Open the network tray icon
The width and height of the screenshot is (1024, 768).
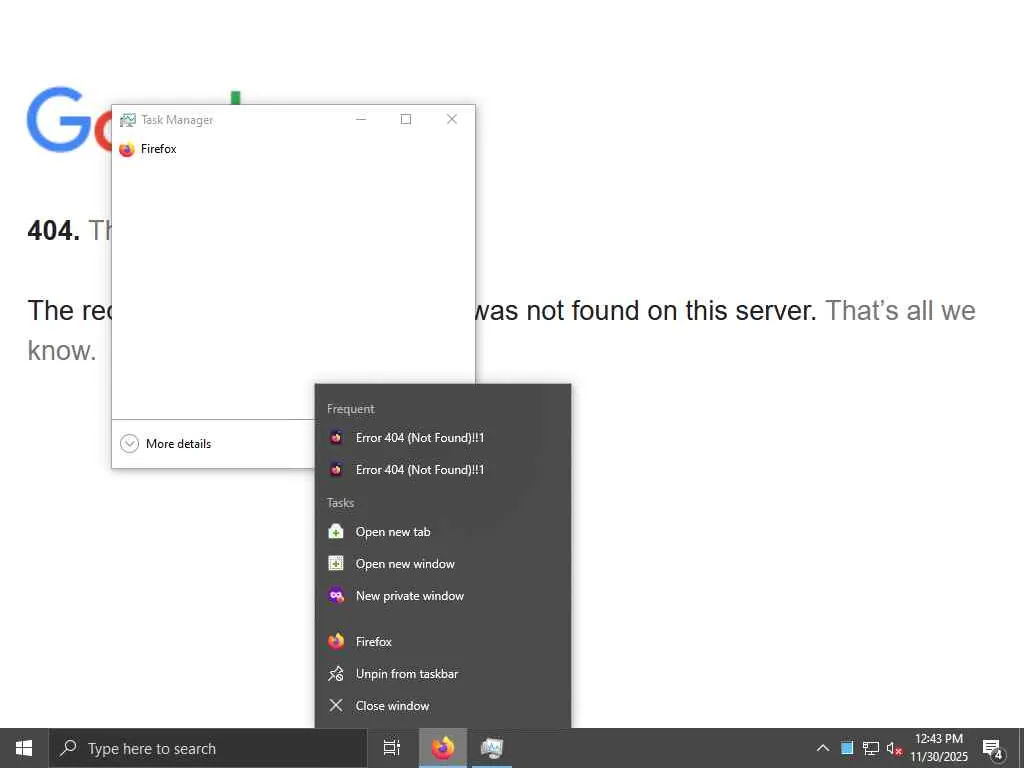[871, 748]
